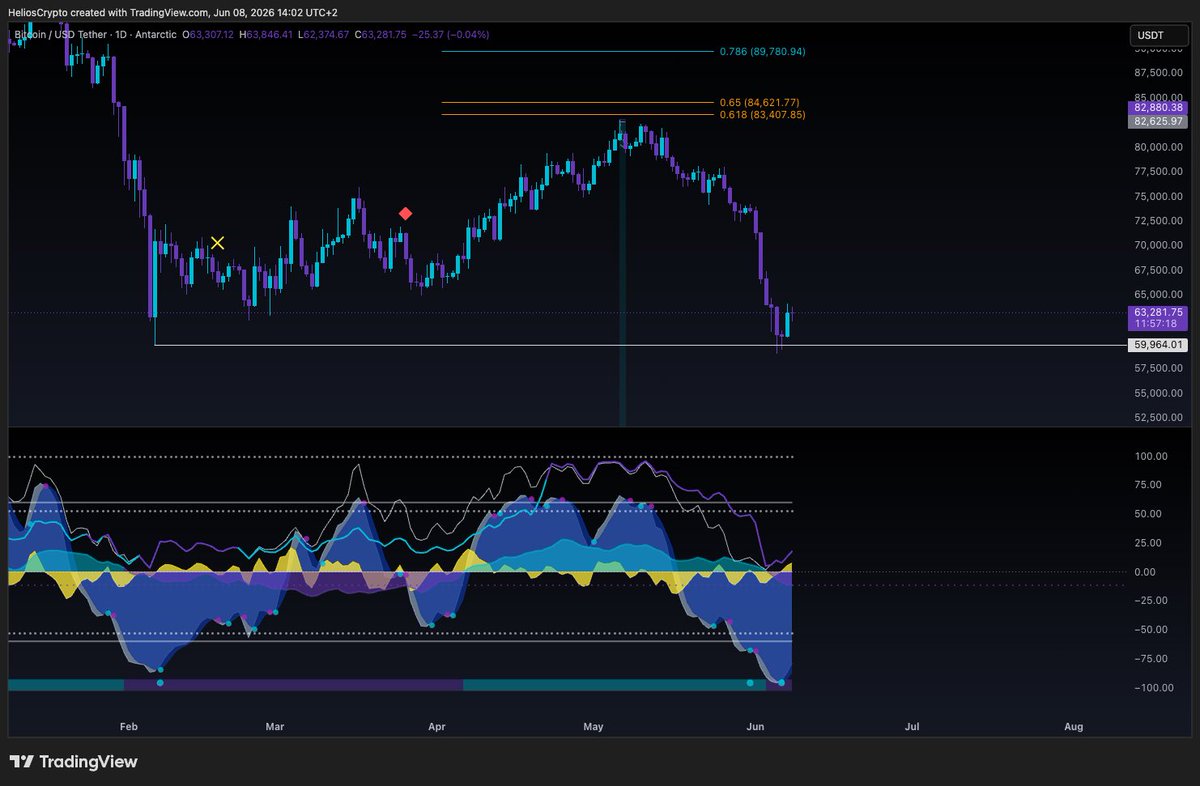Viewport: 1200px width, 786px height.
Task: Click the Mar date label
Action: point(276,726)
